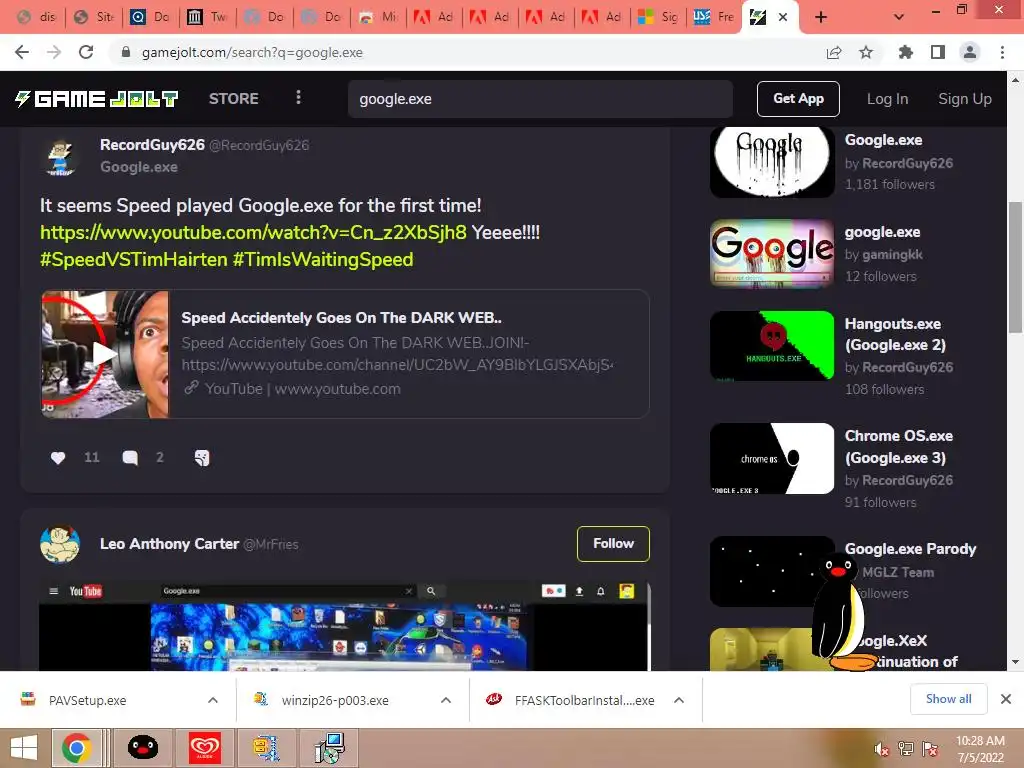
Task: Click the muted volume tray icon
Action: point(881,749)
